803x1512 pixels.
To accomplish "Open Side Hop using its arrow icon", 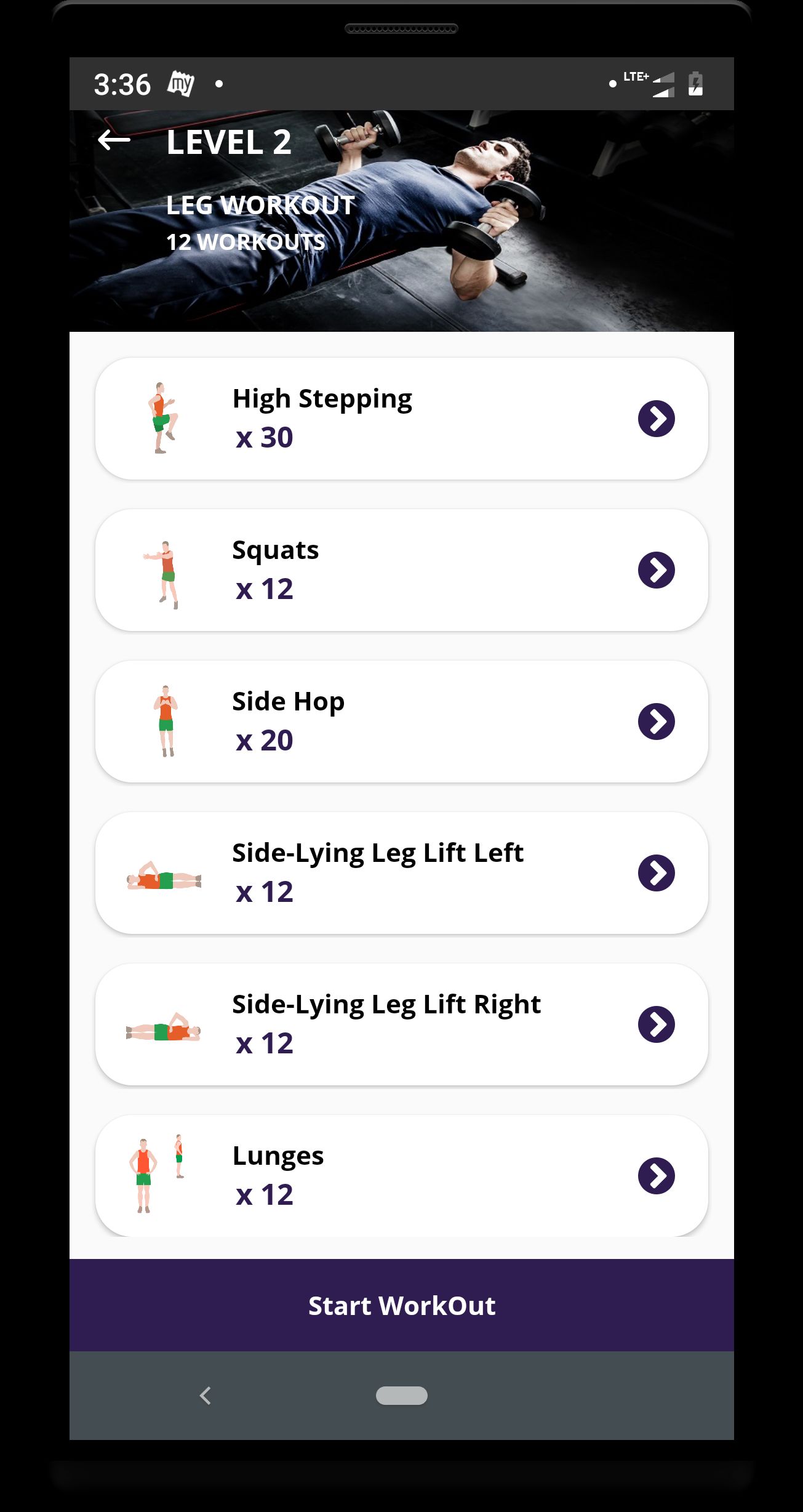I will pyautogui.click(x=656, y=722).
